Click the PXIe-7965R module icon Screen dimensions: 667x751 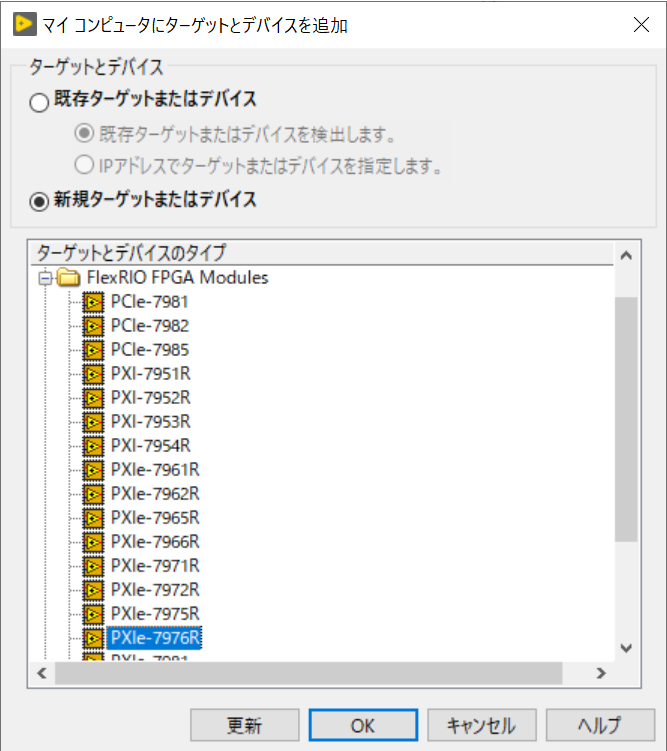point(93,518)
